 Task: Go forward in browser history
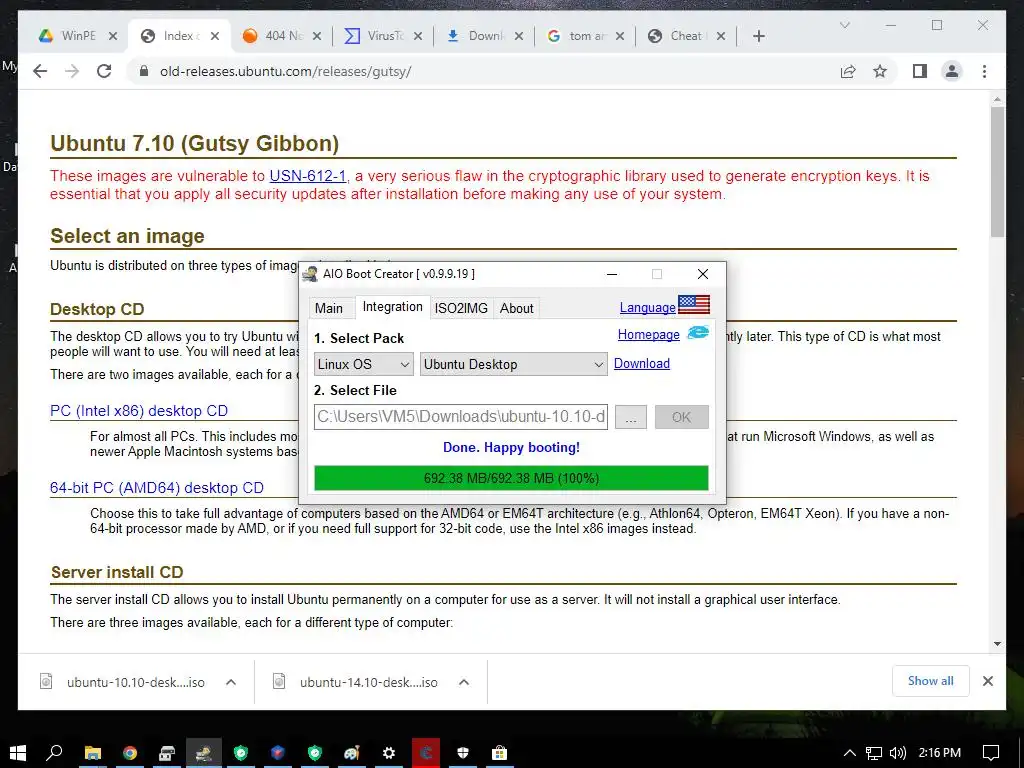point(72,71)
